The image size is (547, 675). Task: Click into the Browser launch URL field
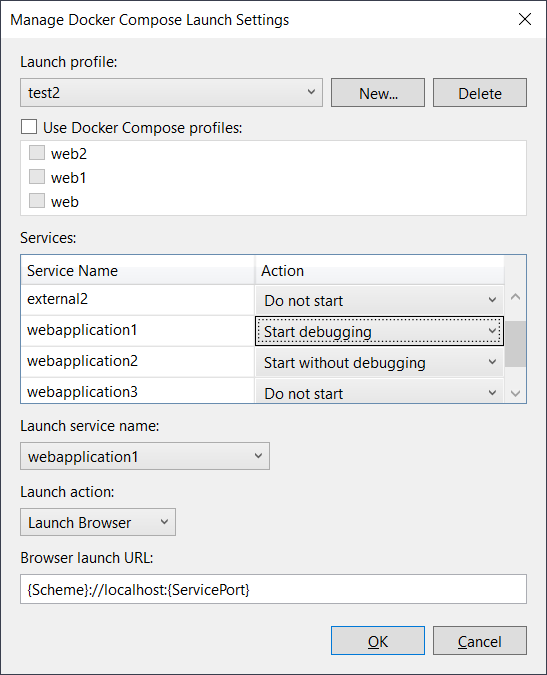273,589
